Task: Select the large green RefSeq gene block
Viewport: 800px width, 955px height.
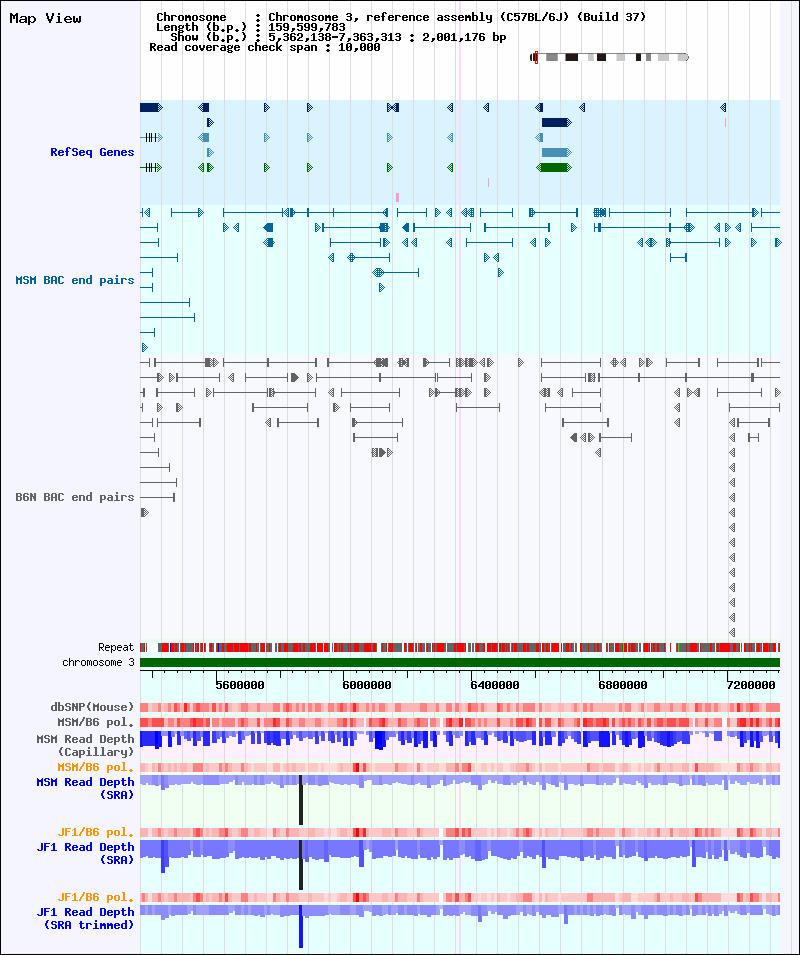Action: (x=554, y=167)
